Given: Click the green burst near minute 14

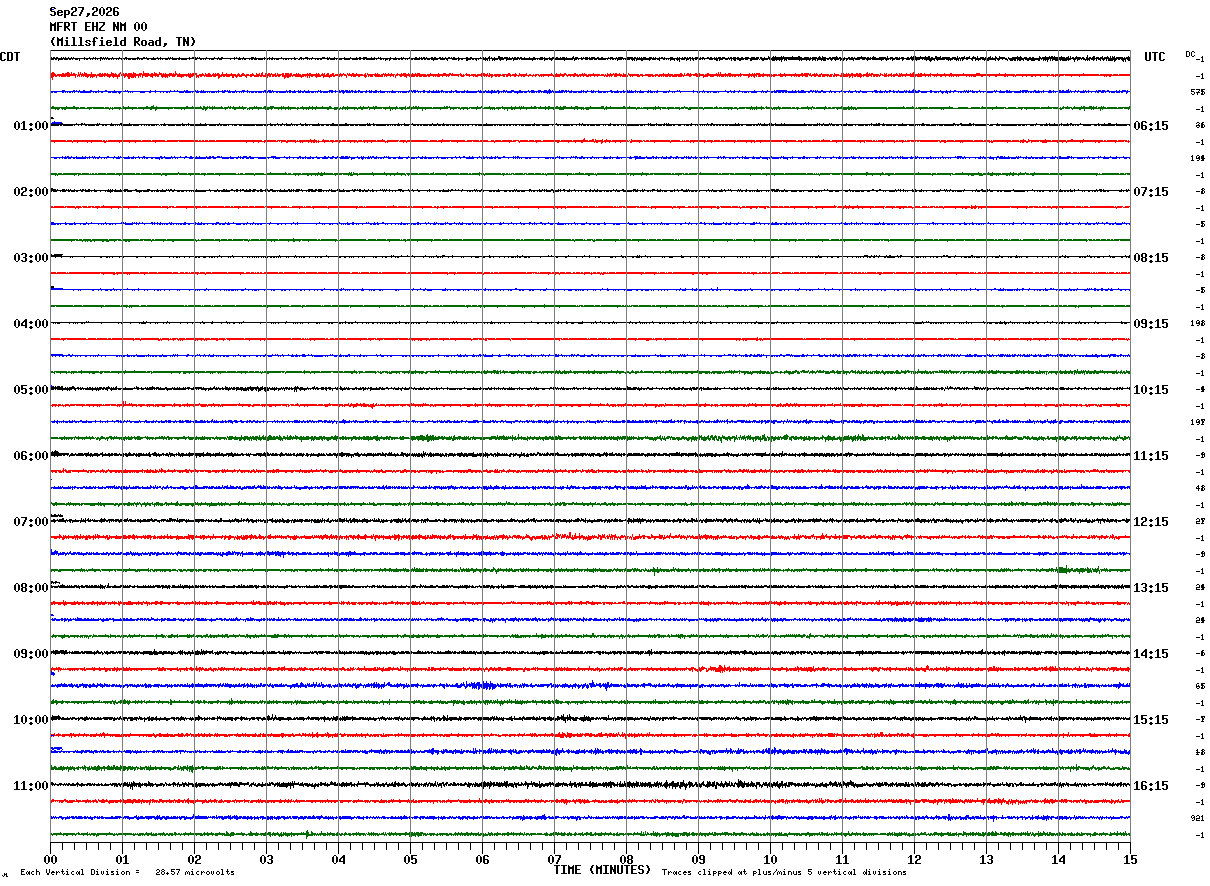Looking at the screenshot, I should coord(1067,570).
